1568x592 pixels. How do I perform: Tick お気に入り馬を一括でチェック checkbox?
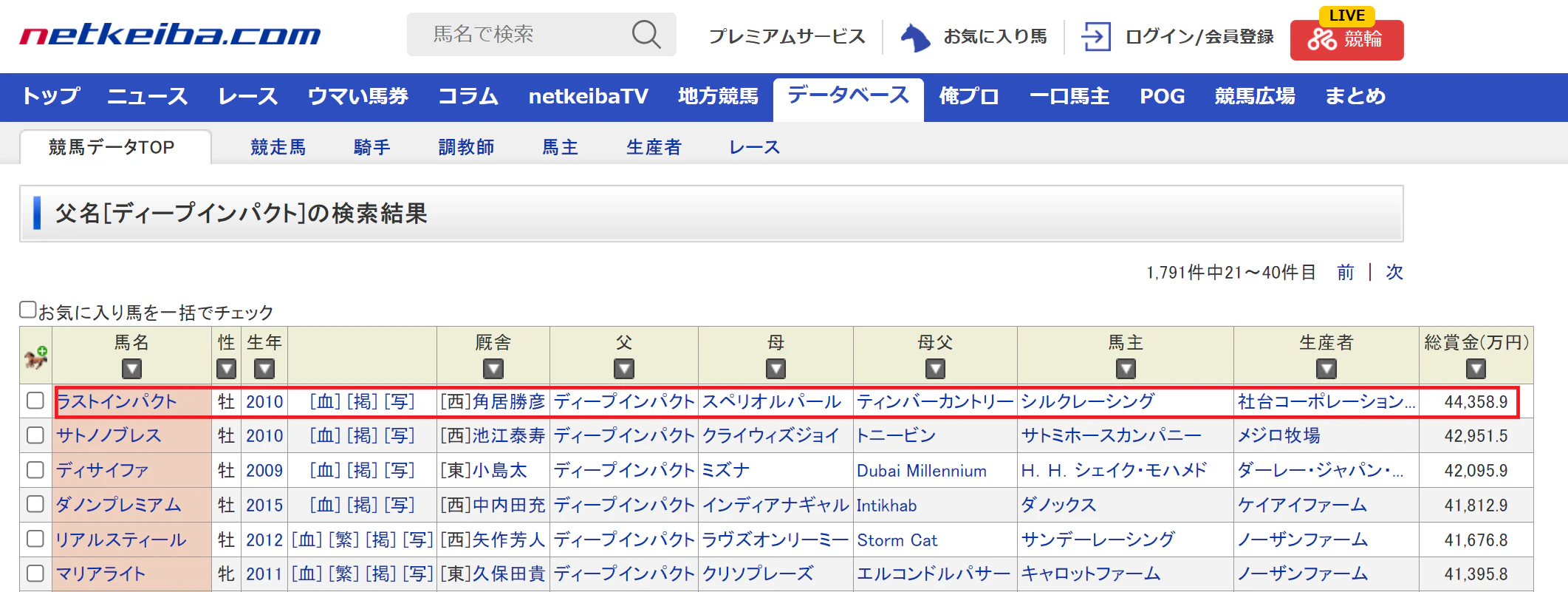click(28, 310)
